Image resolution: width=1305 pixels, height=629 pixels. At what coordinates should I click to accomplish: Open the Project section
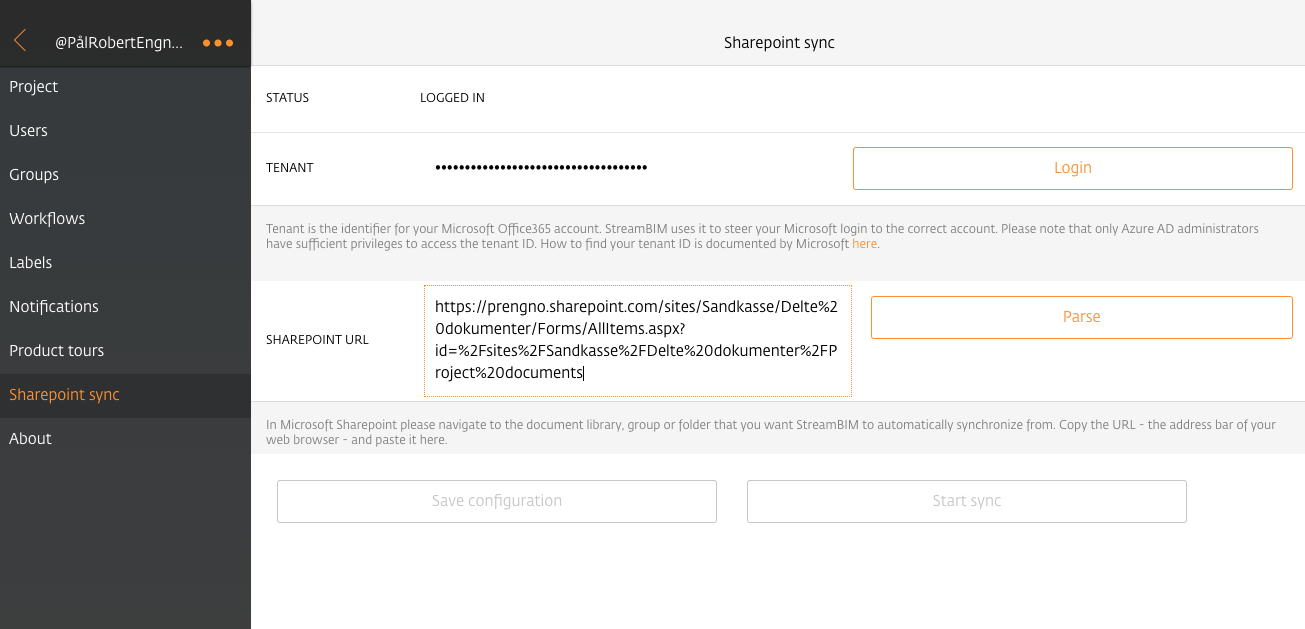[x=125, y=87]
